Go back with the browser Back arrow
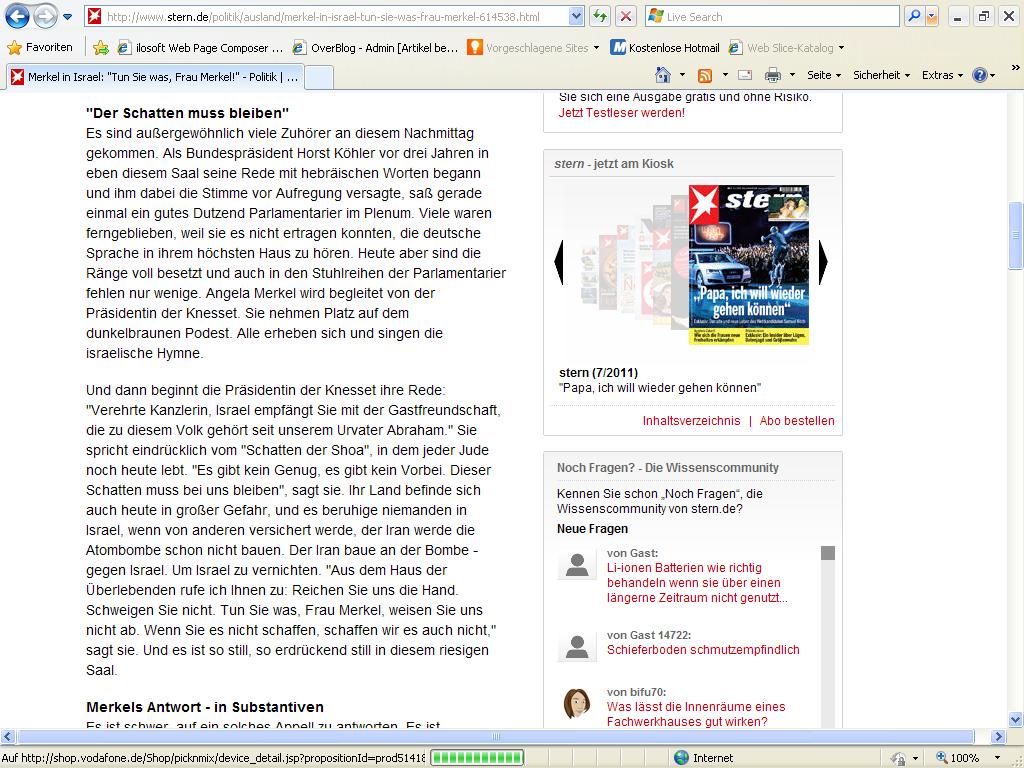 click(x=17, y=16)
